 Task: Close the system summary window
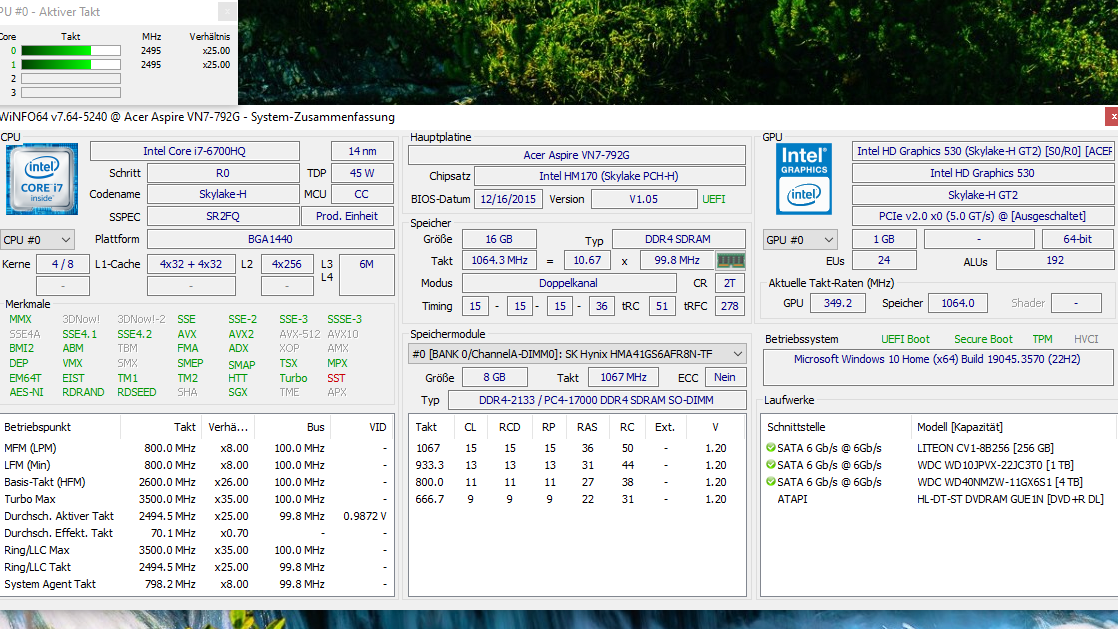tap(1112, 116)
